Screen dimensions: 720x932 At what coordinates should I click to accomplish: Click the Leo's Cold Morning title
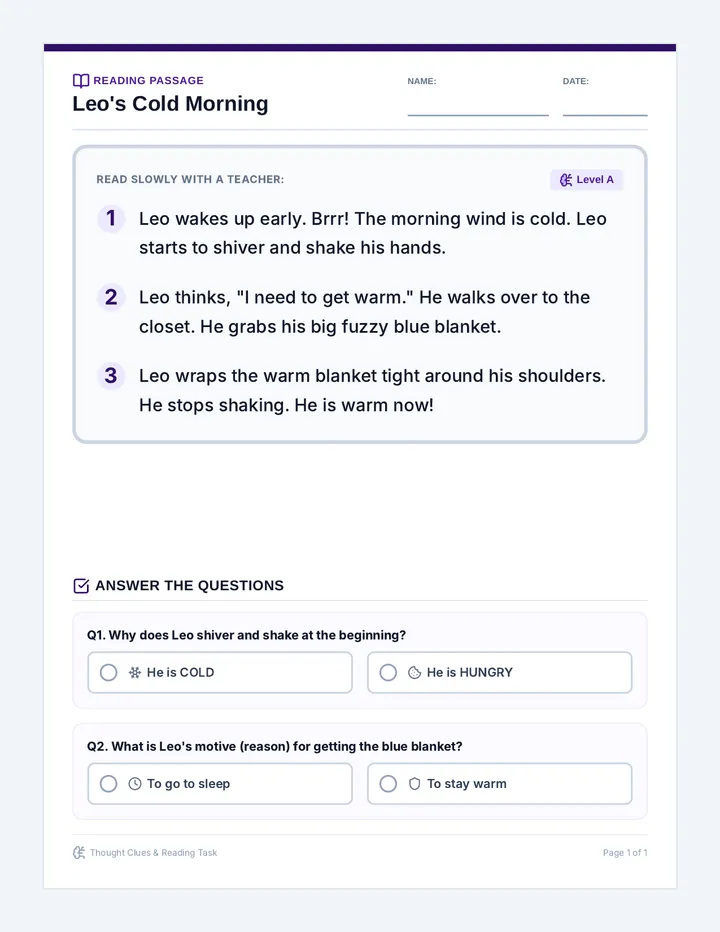(171, 103)
